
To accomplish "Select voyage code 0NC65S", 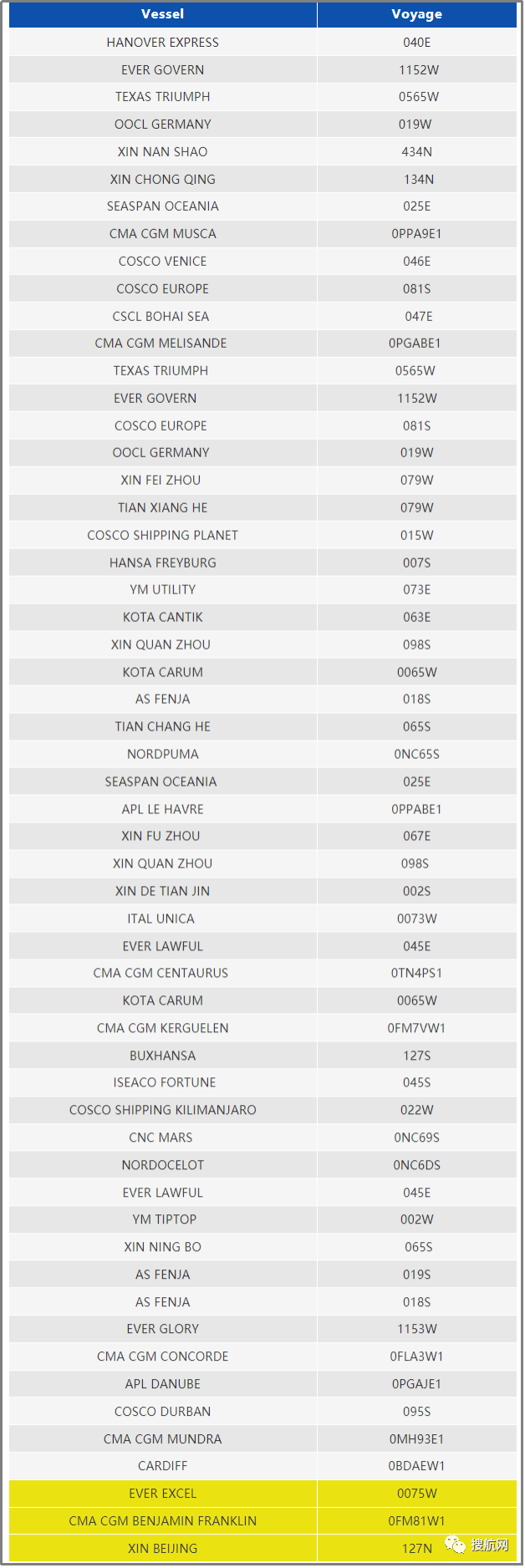I will click(416, 755).
